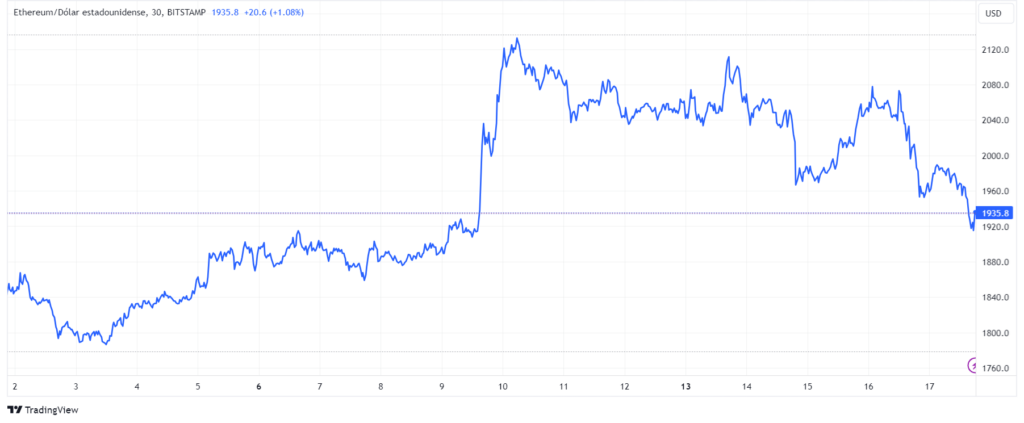The image size is (1024, 423).
Task: Open the USD currency selector
Action: 993,14
